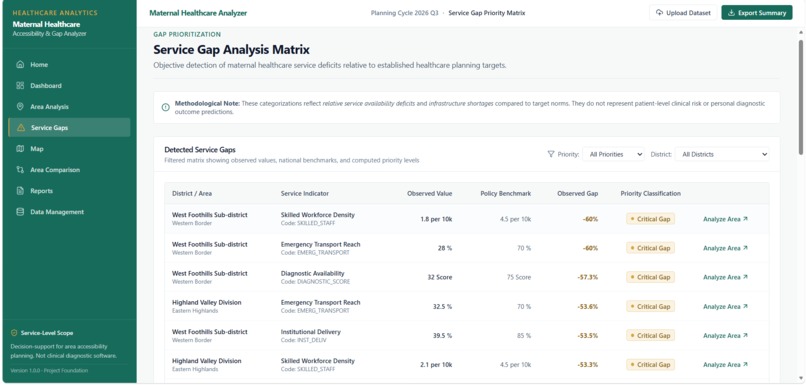Analyze Area for Skilled Workforce 2.1 row
Image resolution: width=806 pixels, height=385 pixels.
(x=725, y=365)
